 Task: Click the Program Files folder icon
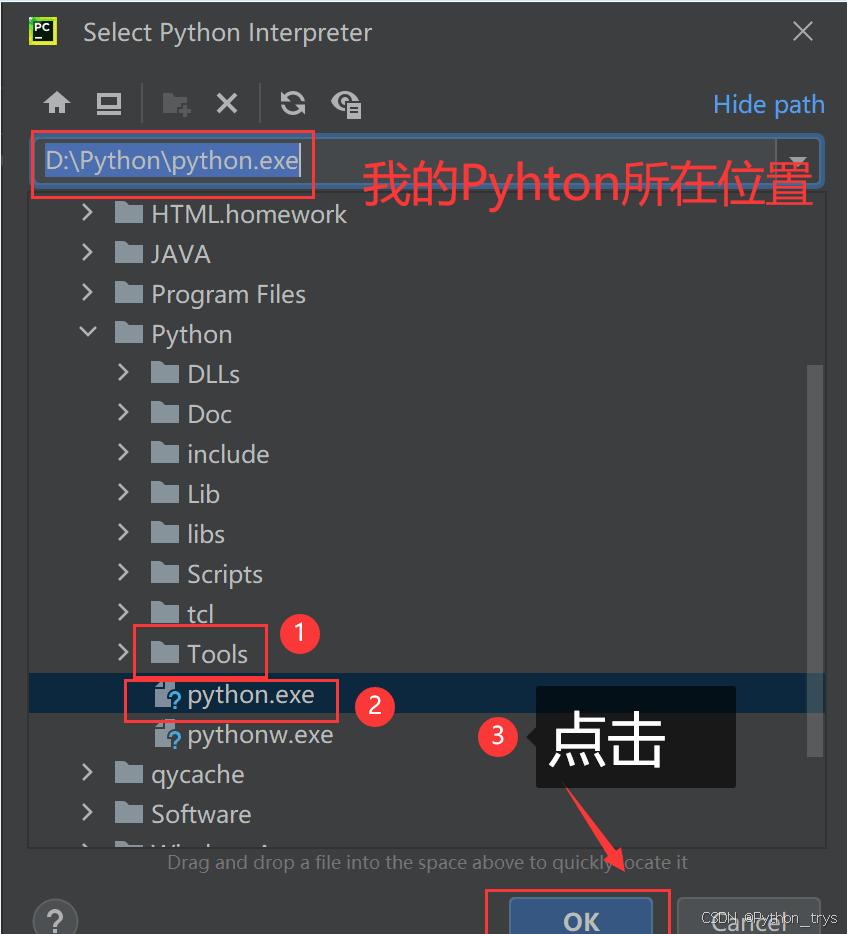pos(129,292)
